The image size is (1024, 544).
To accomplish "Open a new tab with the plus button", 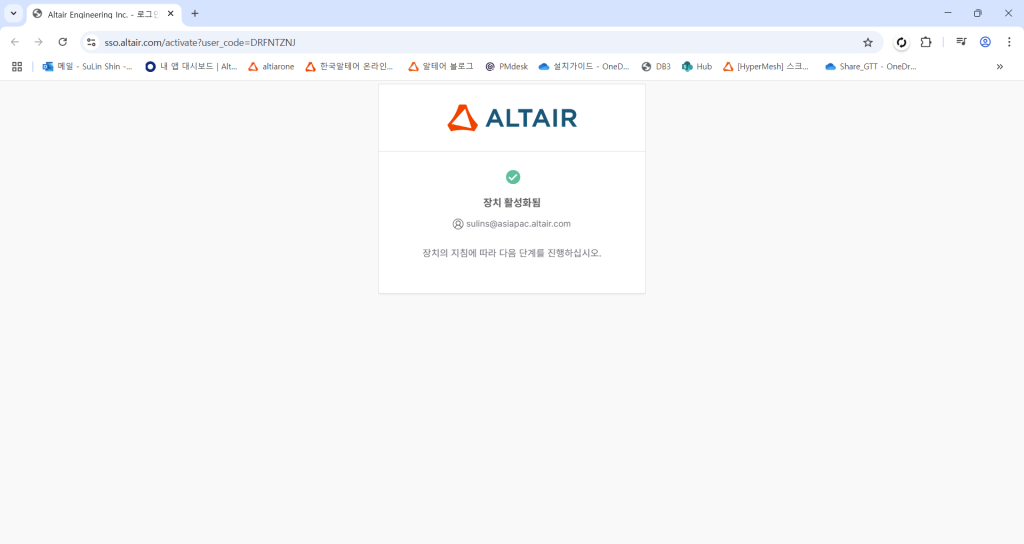I will pos(195,13).
